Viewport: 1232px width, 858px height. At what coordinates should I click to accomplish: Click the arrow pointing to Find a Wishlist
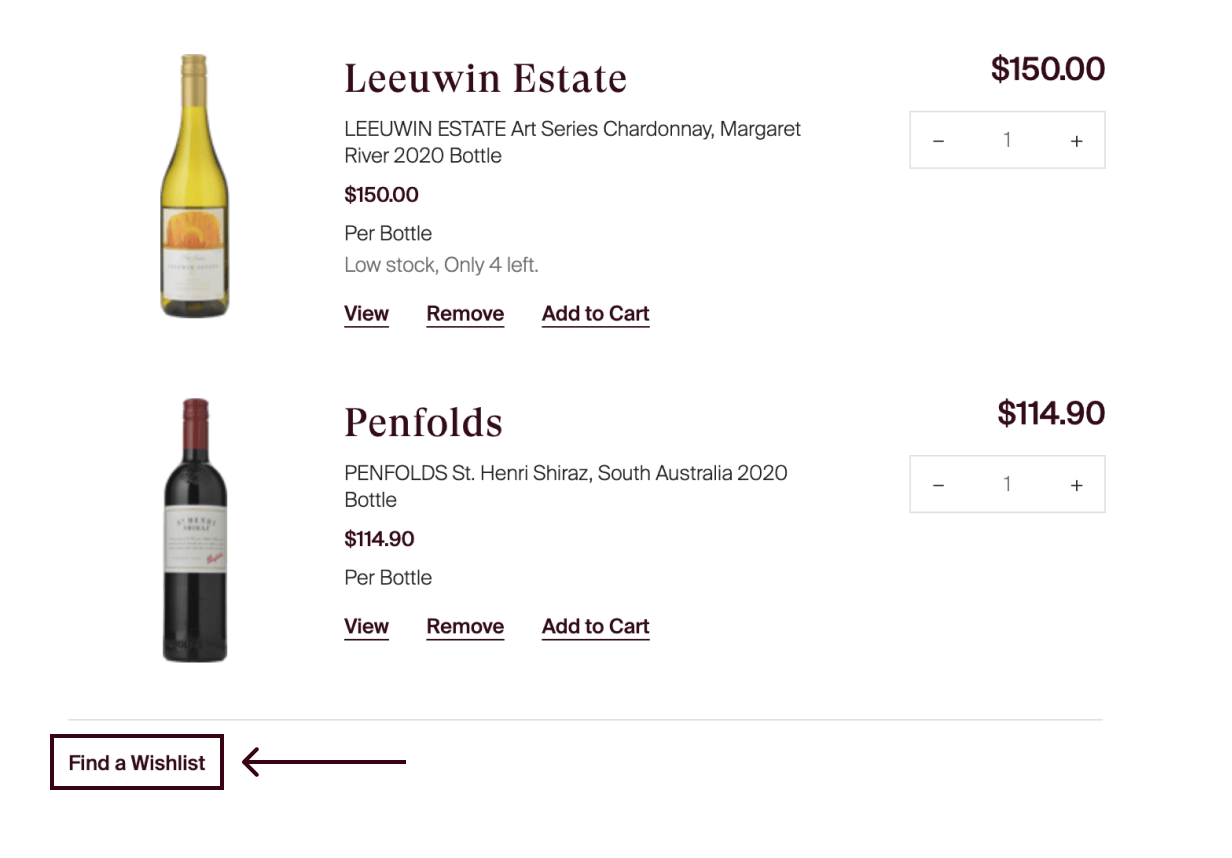coord(324,762)
